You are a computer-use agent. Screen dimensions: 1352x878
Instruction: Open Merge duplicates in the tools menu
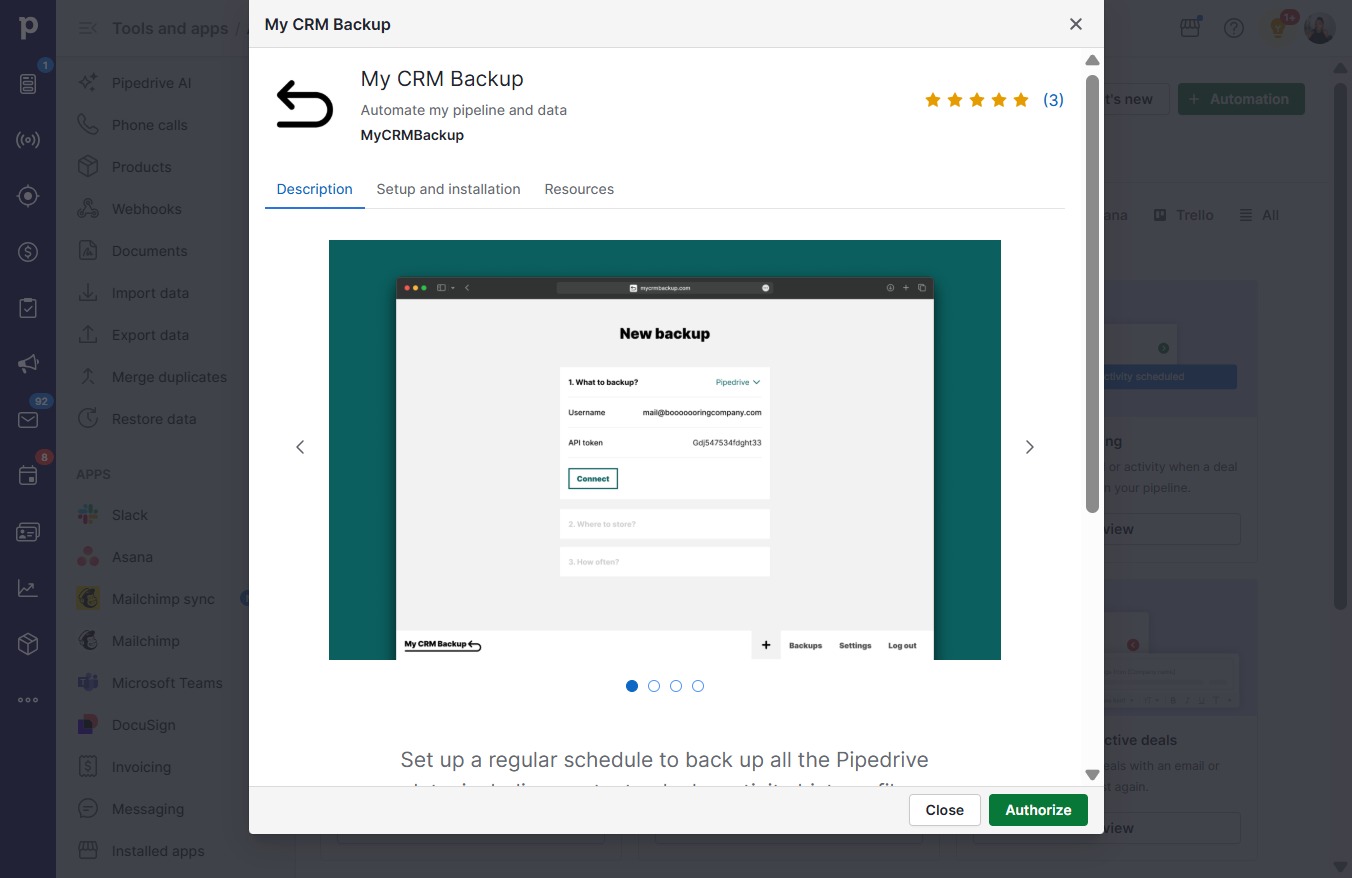169,377
